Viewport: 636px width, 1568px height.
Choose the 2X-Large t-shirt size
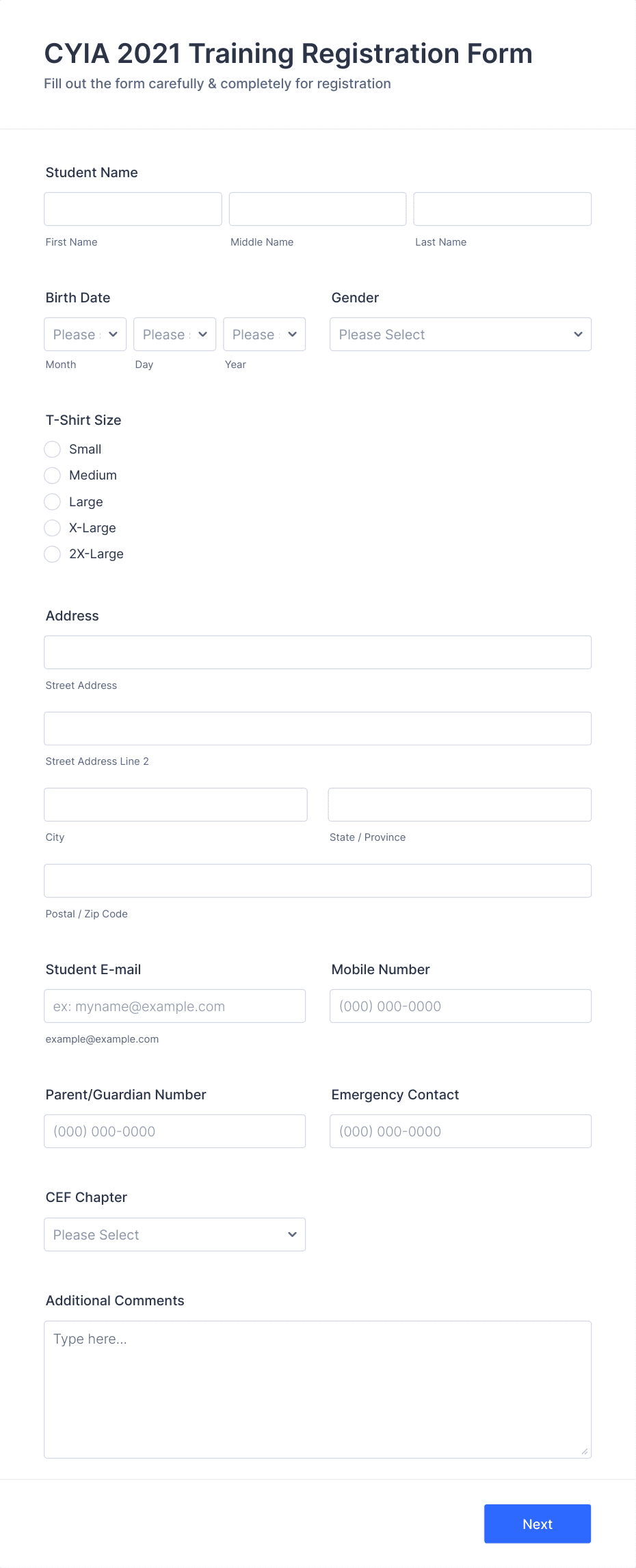pyautogui.click(x=52, y=553)
